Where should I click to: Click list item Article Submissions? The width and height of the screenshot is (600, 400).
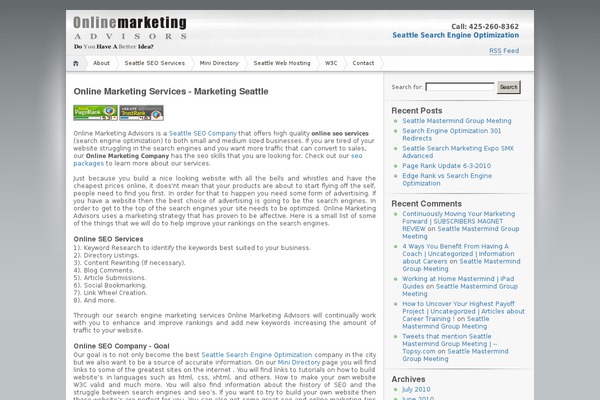110,278
